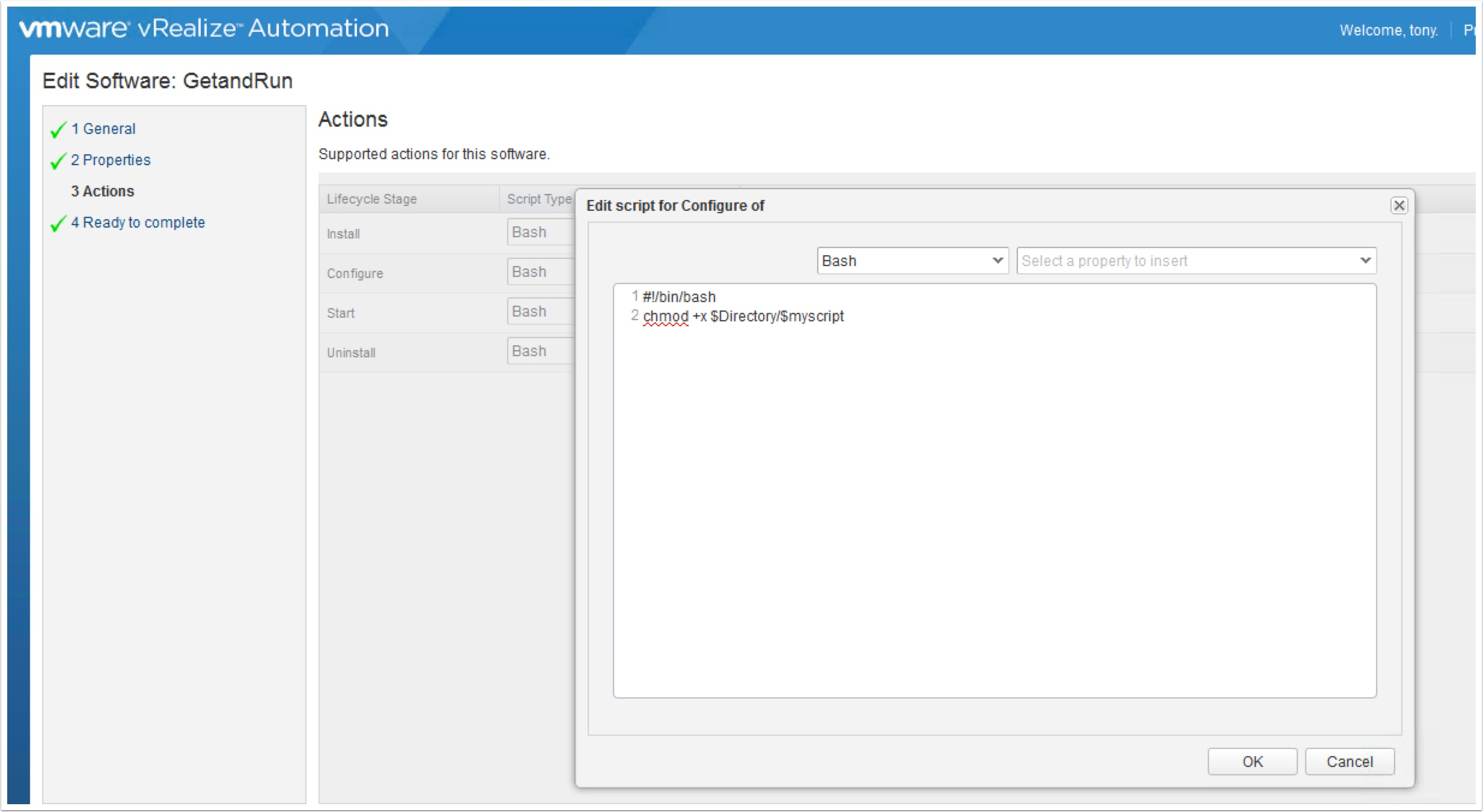Viewport: 1483px width, 812px height.
Task: Click the VMware vRealize Automation logo
Action: (x=204, y=28)
